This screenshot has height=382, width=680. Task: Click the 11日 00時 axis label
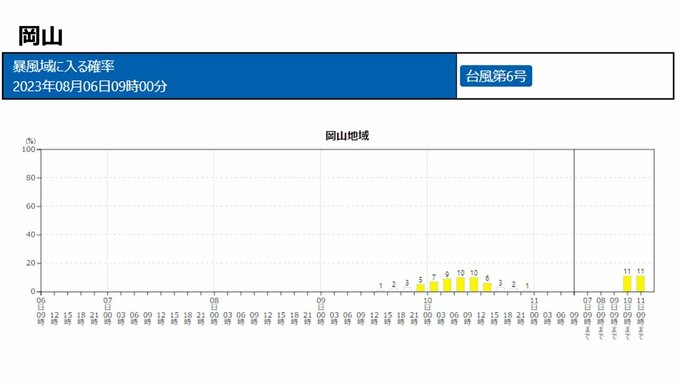pos(534,311)
